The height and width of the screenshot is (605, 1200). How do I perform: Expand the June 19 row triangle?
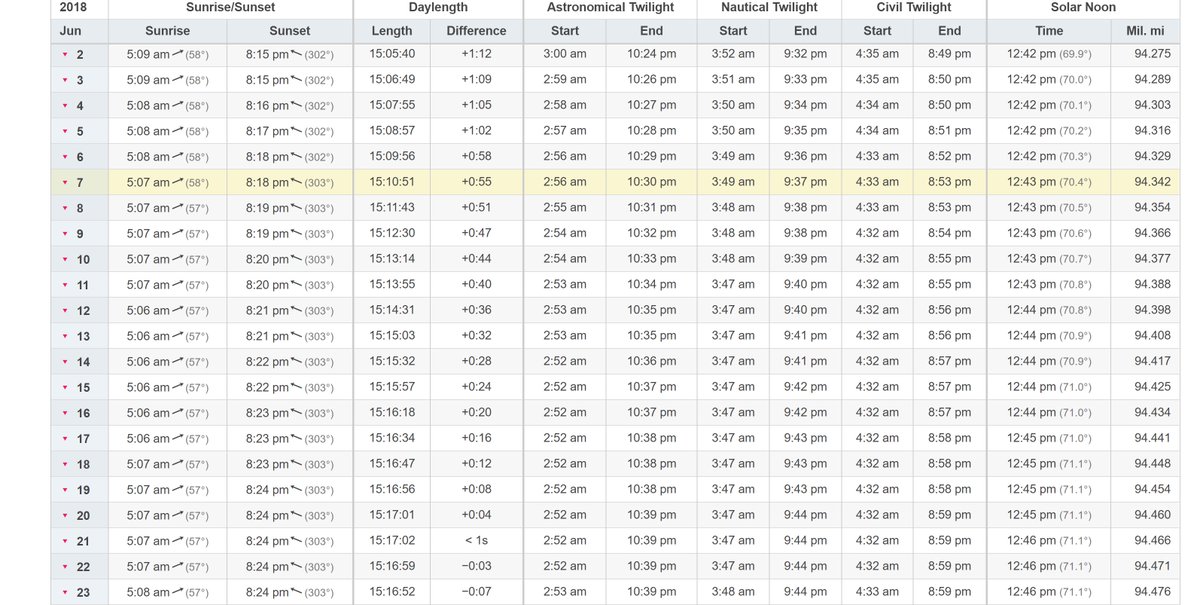[65, 491]
